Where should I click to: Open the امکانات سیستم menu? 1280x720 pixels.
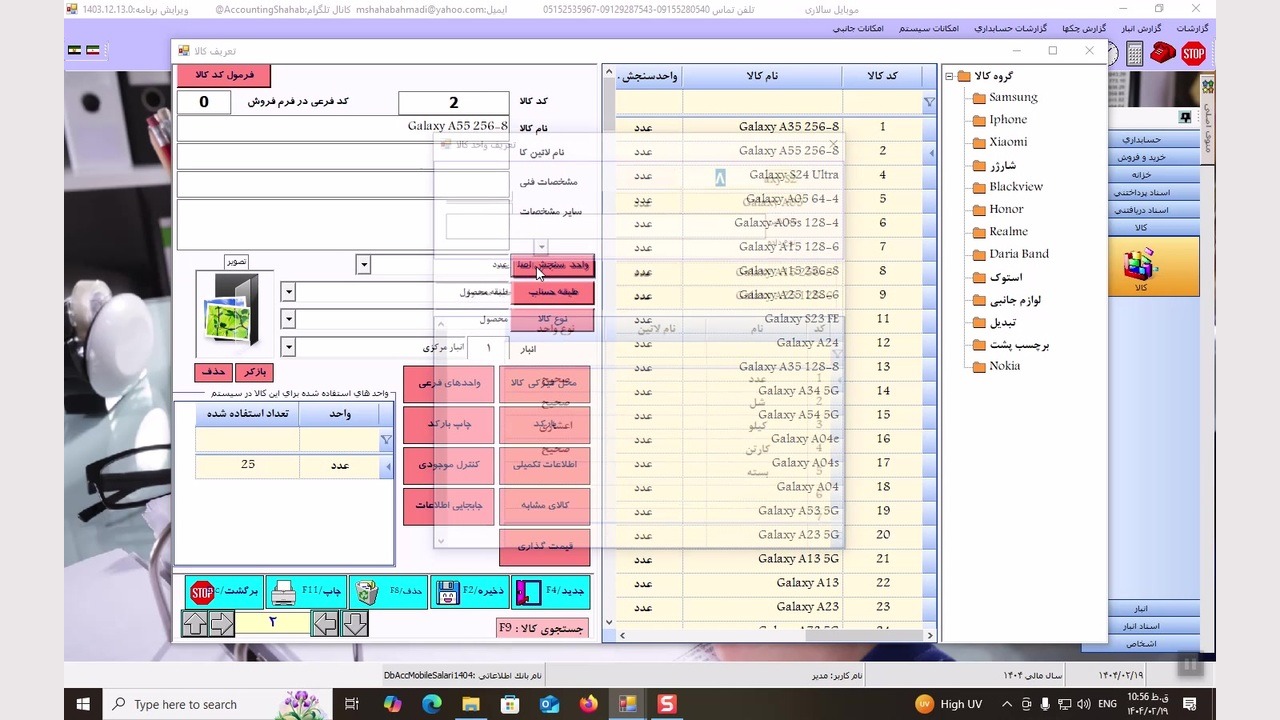click(930, 28)
